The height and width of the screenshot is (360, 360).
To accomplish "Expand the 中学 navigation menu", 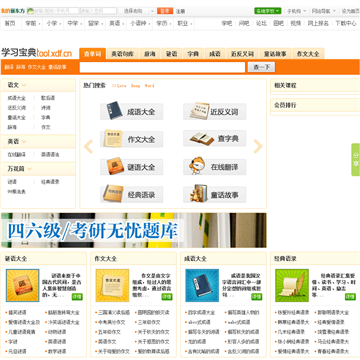I will point(74,24).
